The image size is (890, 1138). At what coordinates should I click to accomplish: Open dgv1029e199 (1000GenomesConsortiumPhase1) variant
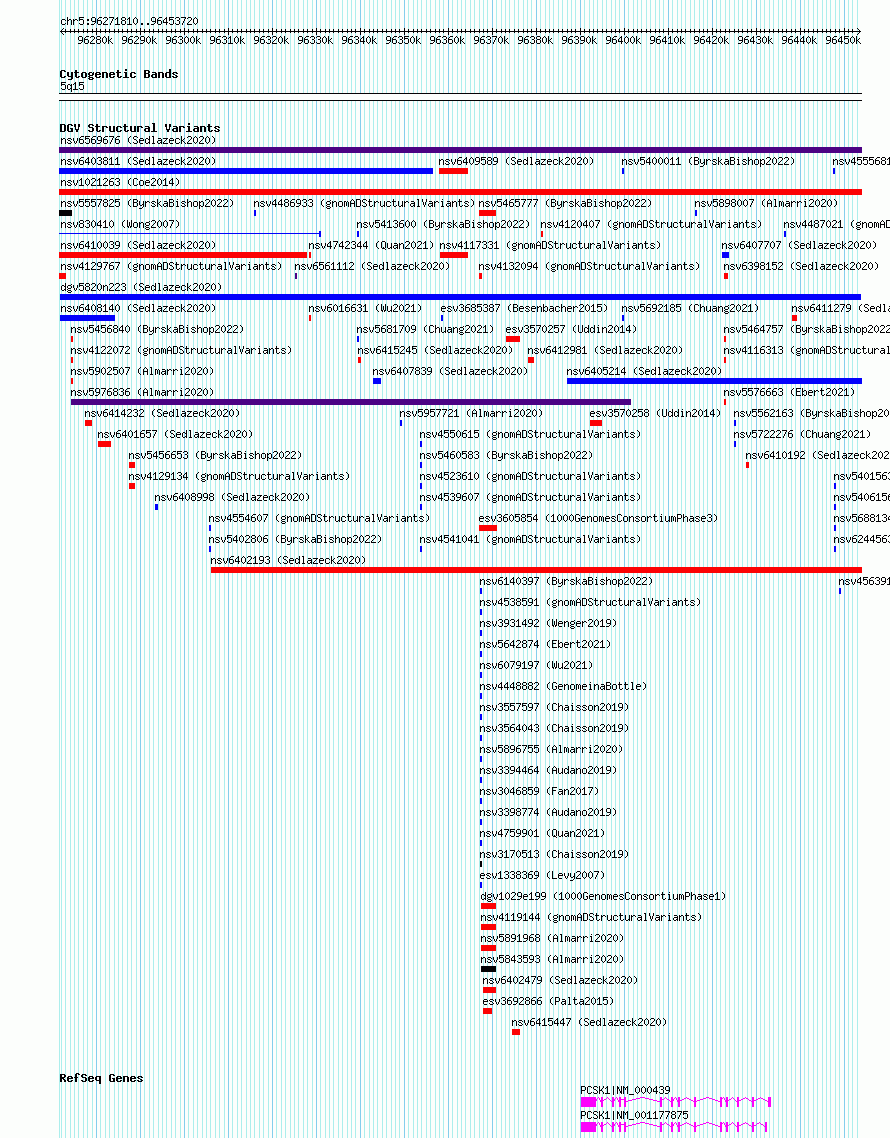coord(603,897)
